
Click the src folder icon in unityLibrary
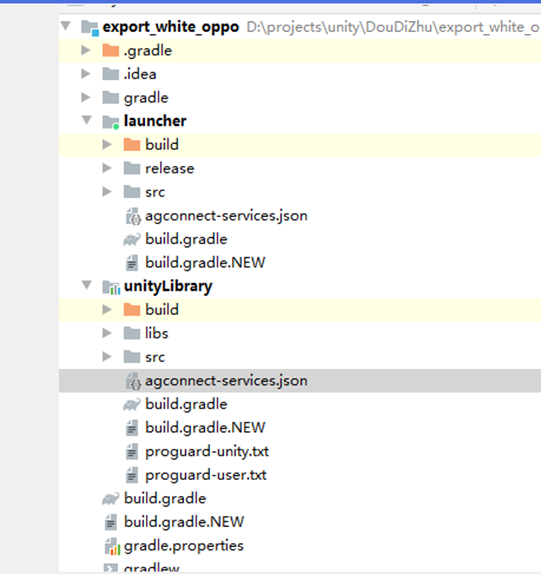[x=132, y=357]
